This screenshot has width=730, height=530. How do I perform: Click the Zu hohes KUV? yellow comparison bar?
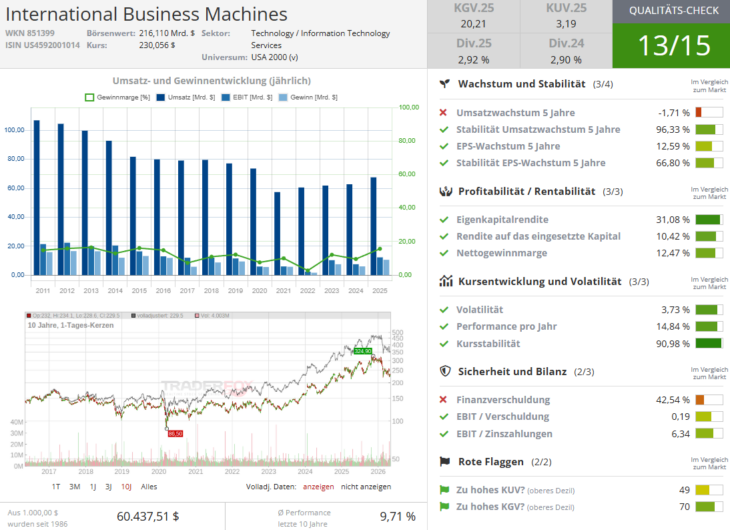point(709,490)
